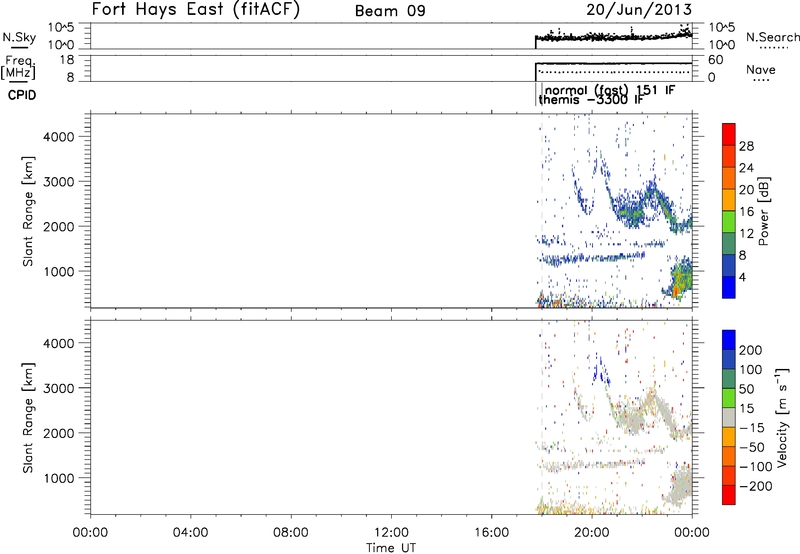Screen dimensions: 800x554
Task: Click the '08:00' time axis label
Action: pos(290,533)
